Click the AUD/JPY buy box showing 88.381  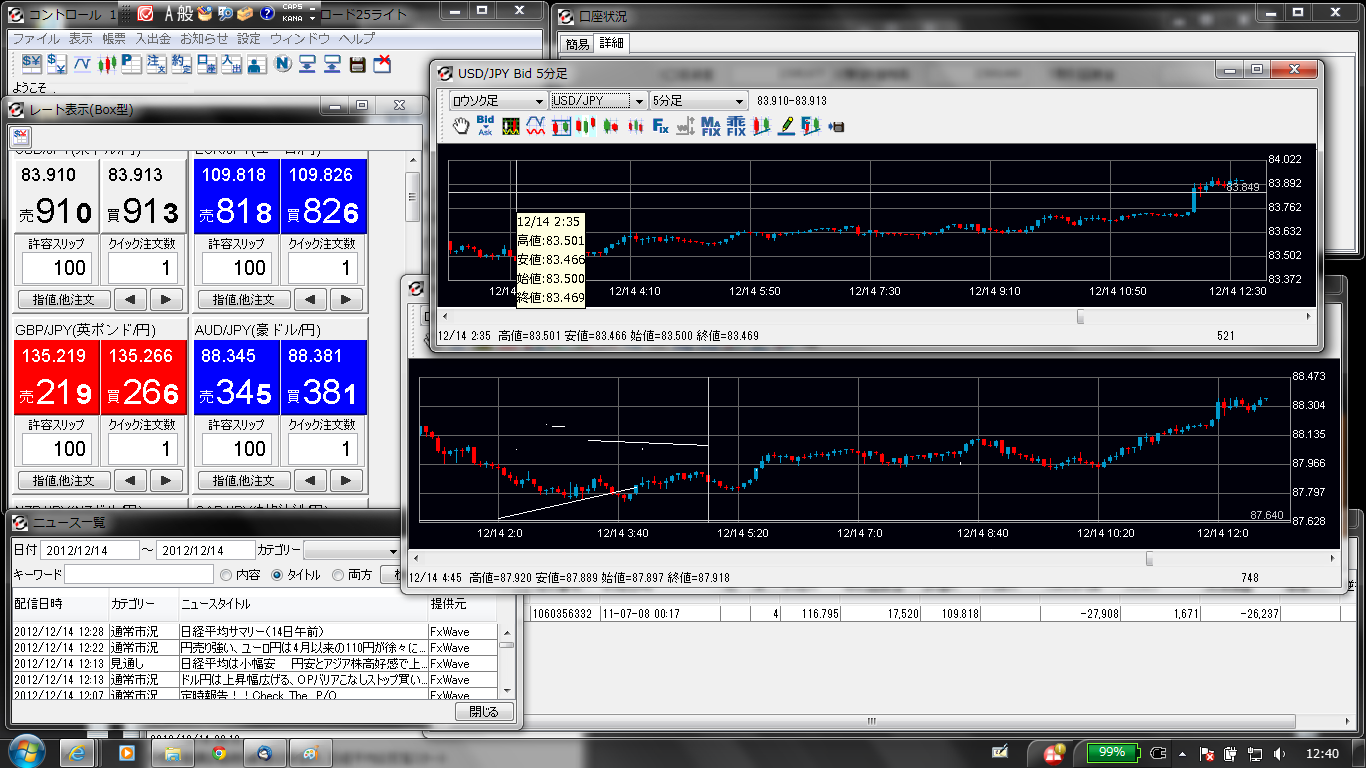click(324, 377)
